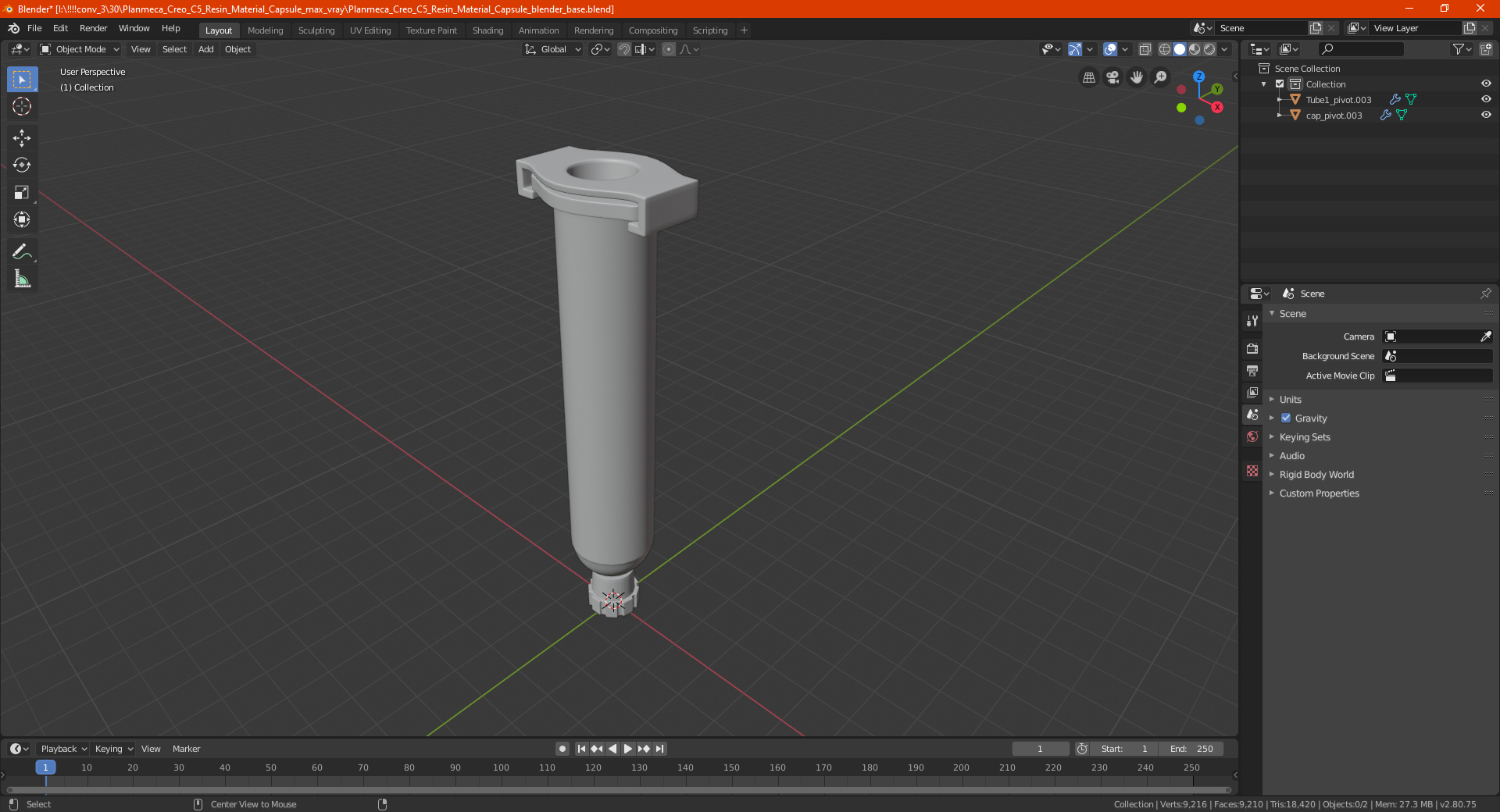
Task: Switch to wireframe shading mode
Action: [1165, 49]
